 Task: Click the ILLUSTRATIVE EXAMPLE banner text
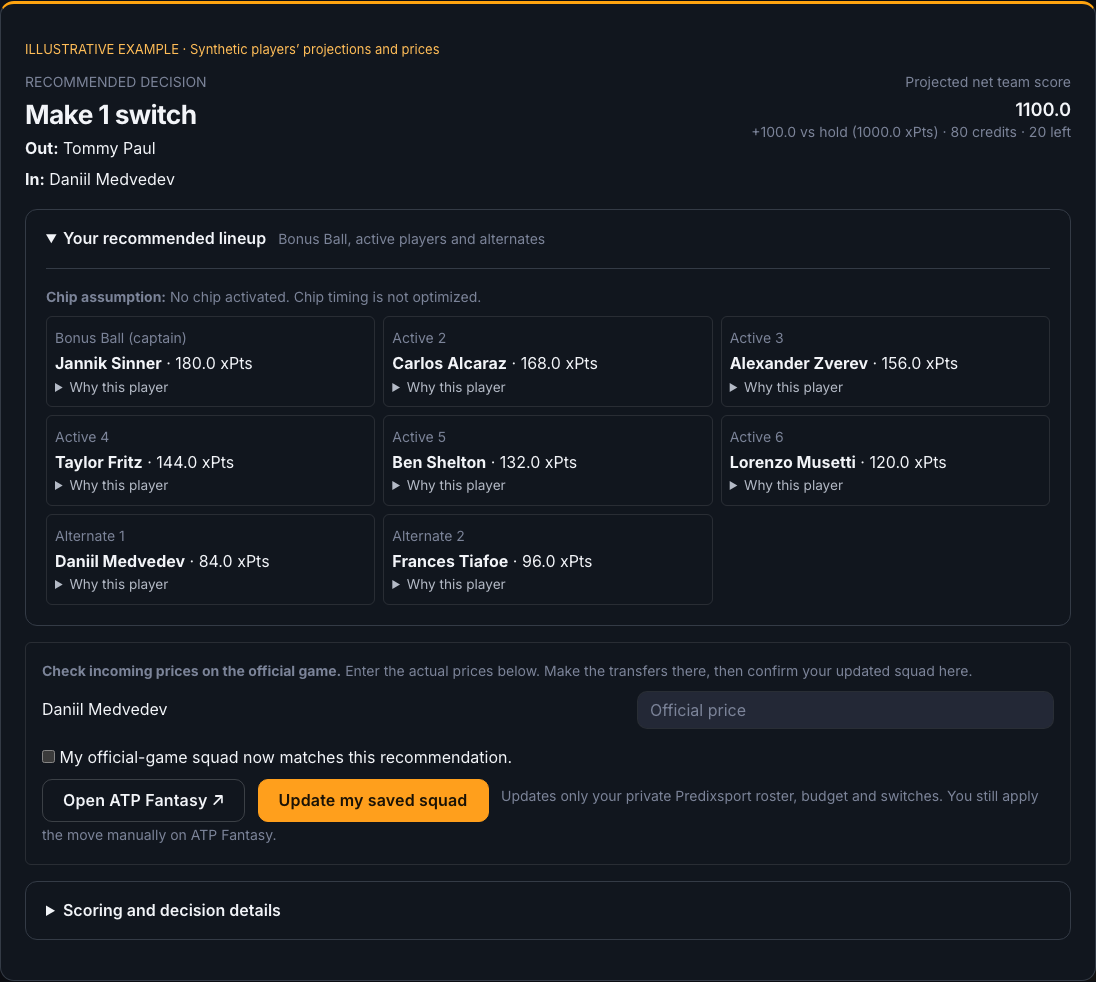232,50
